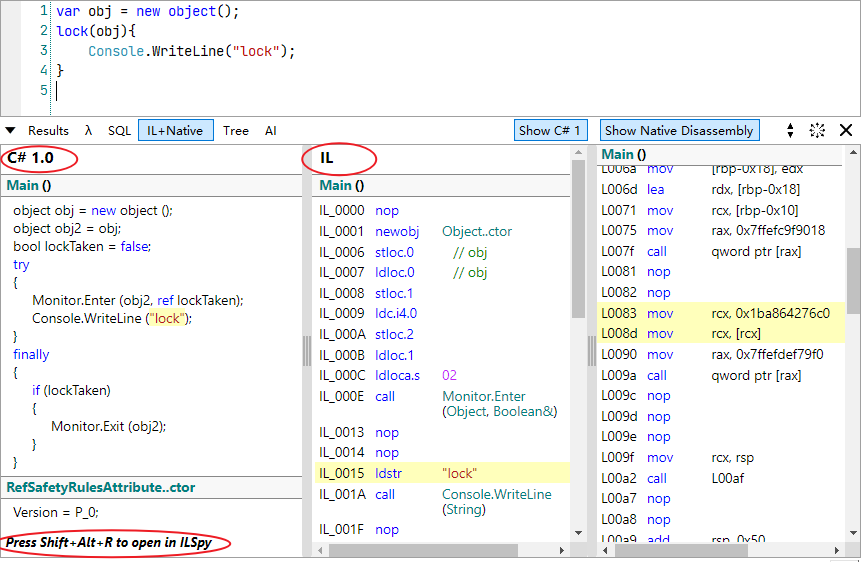Open RefSafetyRulesAttribute..ctor method header
This screenshot has height=562, width=861.
(x=101, y=487)
